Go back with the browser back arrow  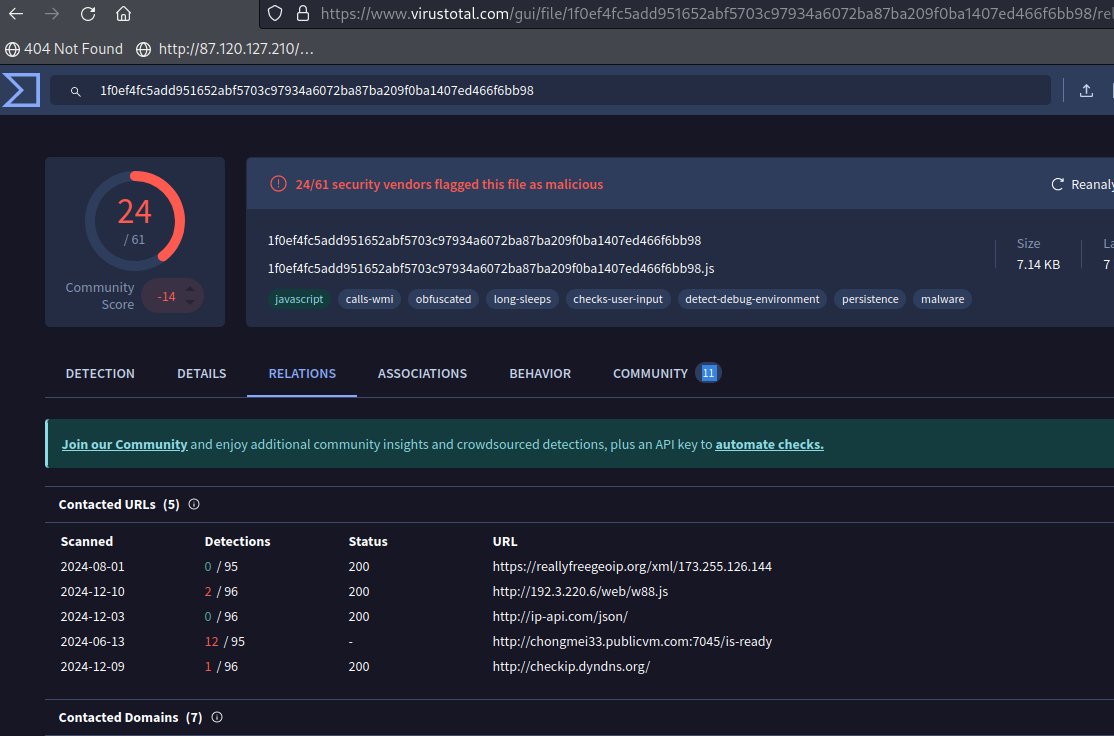click(x=16, y=13)
